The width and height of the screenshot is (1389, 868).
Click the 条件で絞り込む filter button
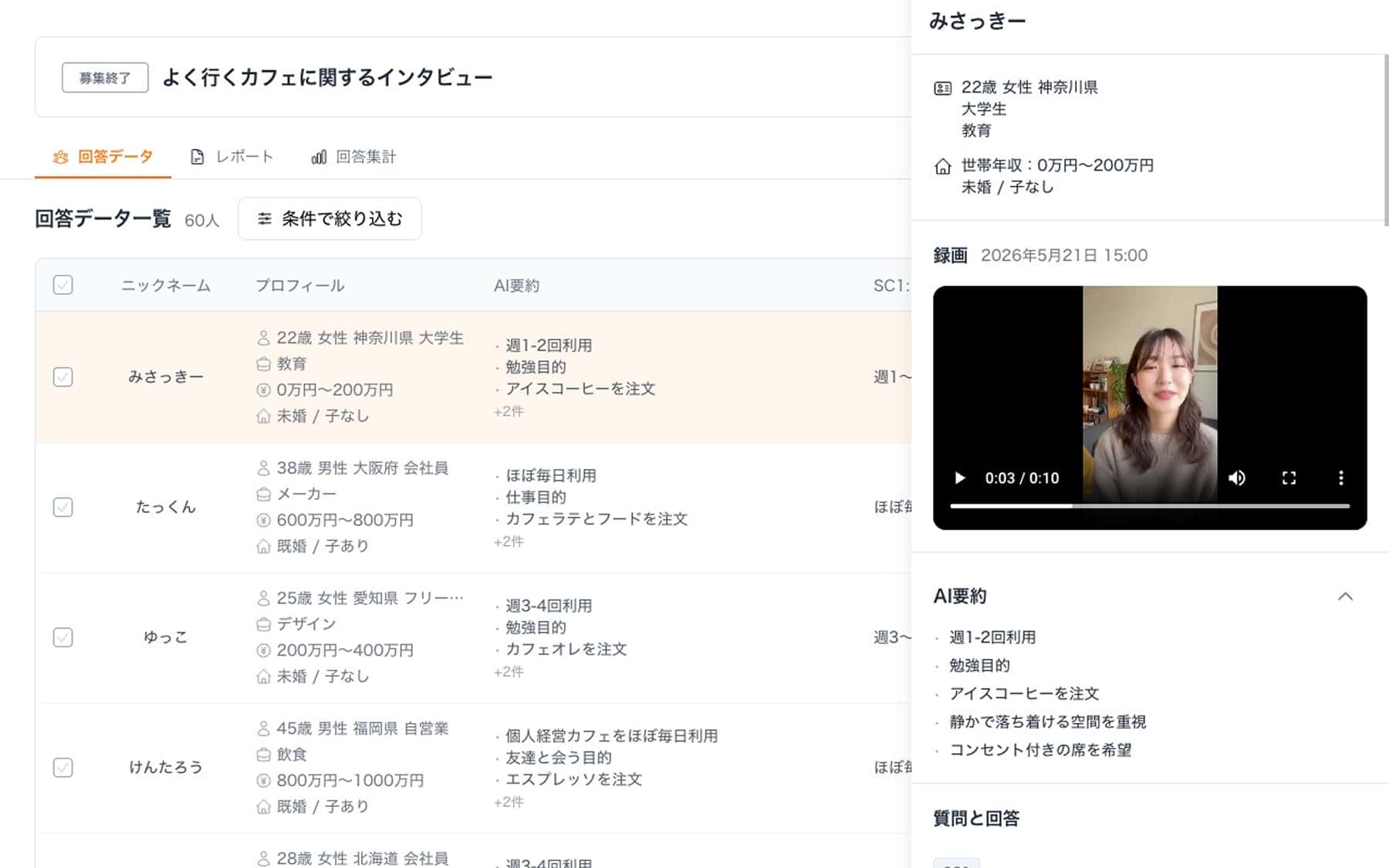(x=330, y=219)
